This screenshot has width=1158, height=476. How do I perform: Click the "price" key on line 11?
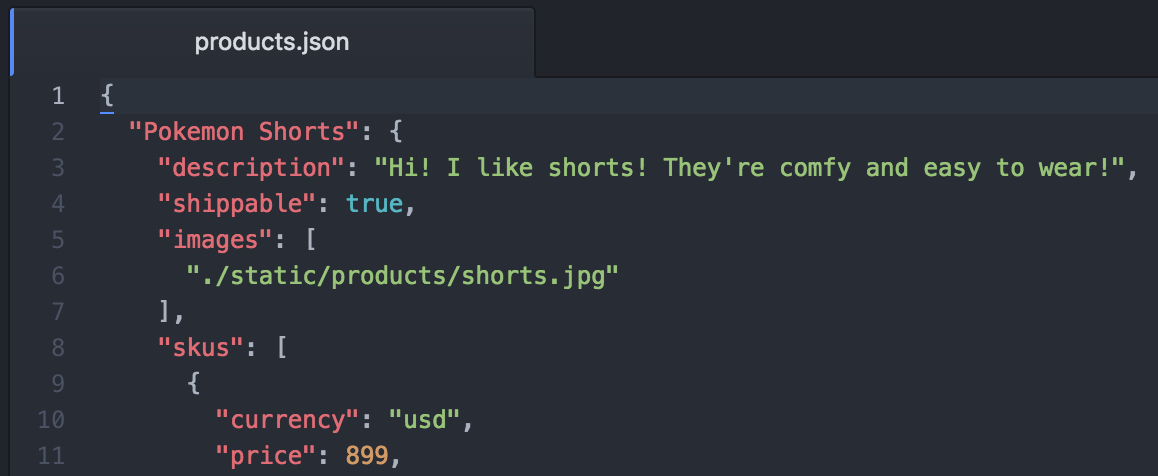click(x=266, y=456)
